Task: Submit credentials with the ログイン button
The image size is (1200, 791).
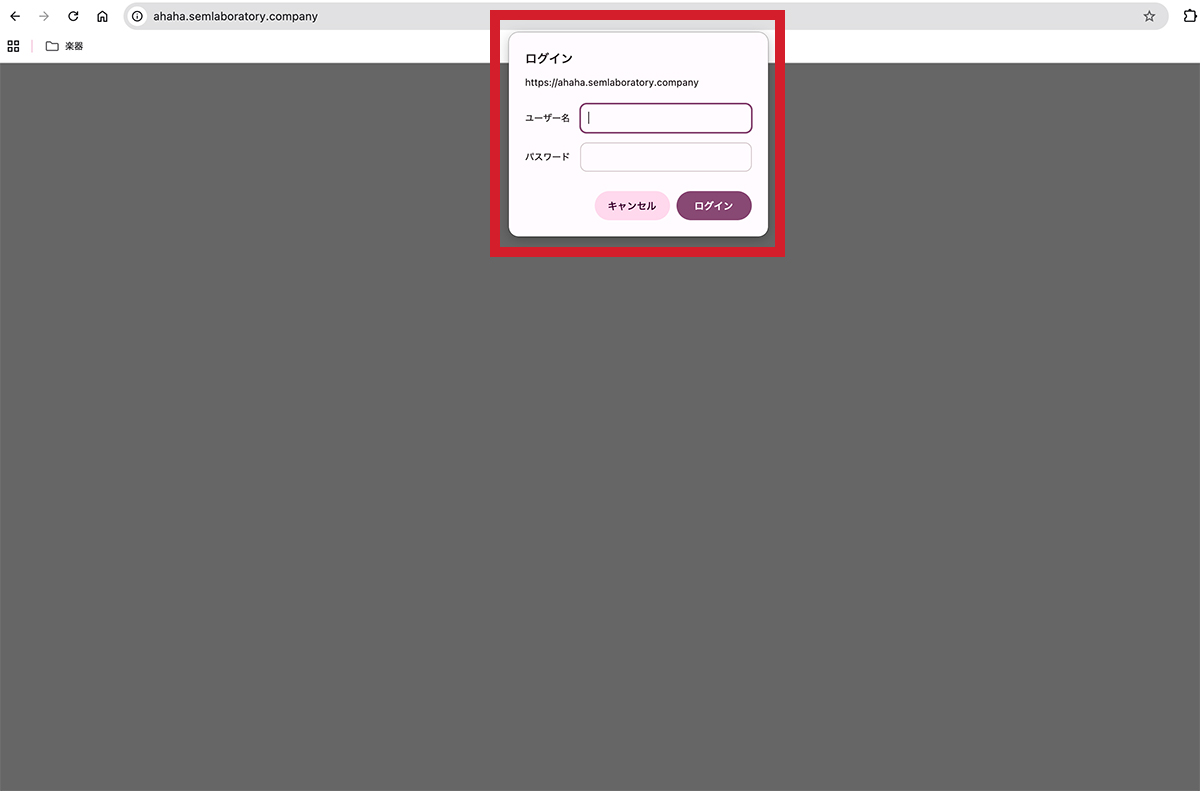Action: pos(713,205)
